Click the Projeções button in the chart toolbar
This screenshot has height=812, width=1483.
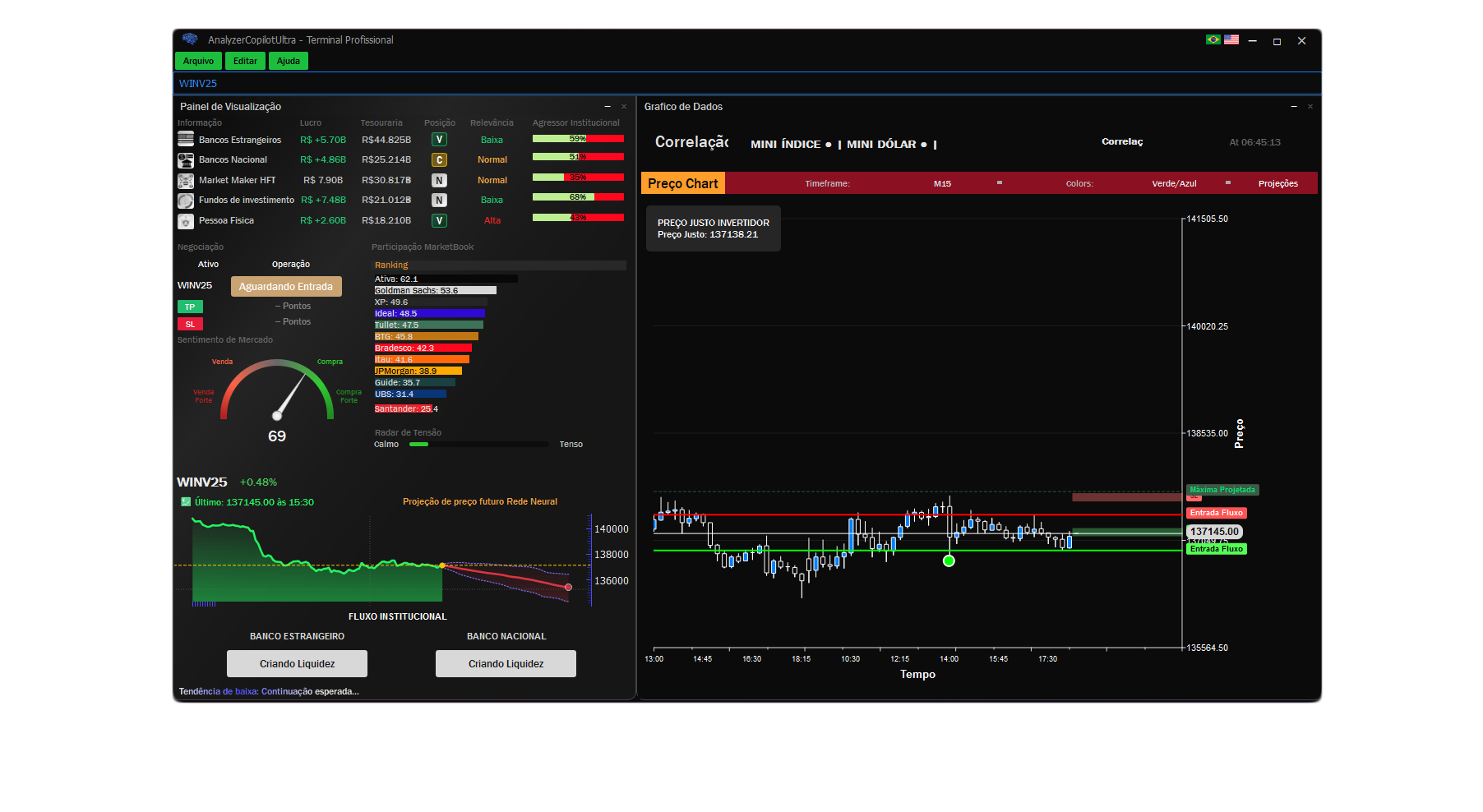(1278, 183)
